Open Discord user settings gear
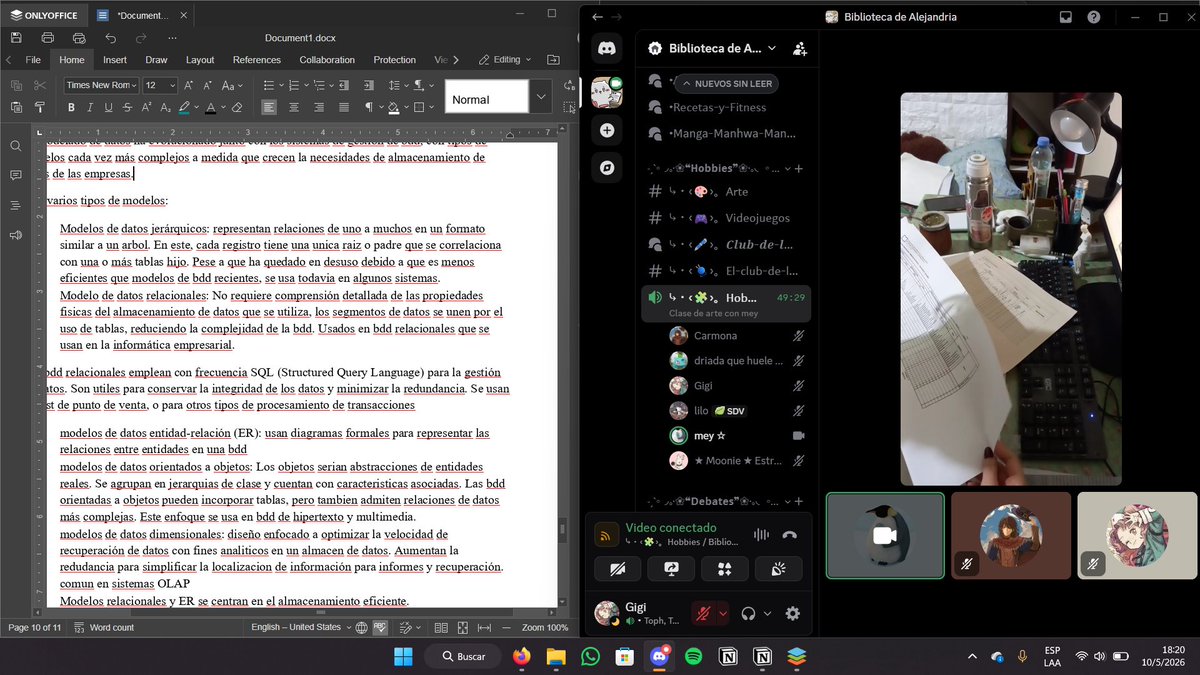1200x675 pixels. [793, 613]
